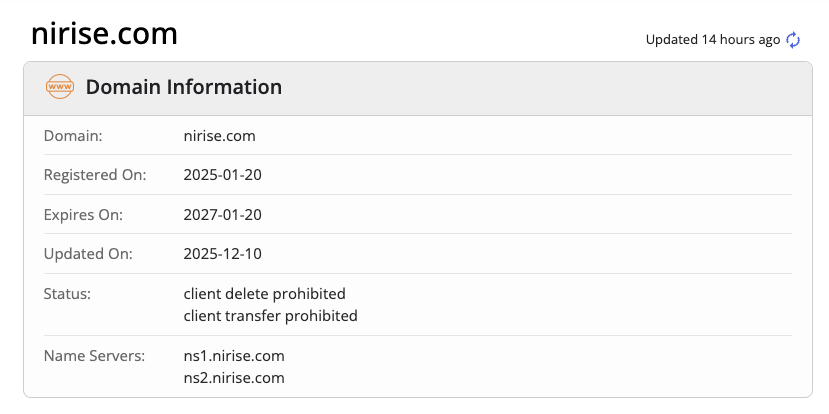Select the updated date 2025-12-10
829x414 pixels.
223,254
